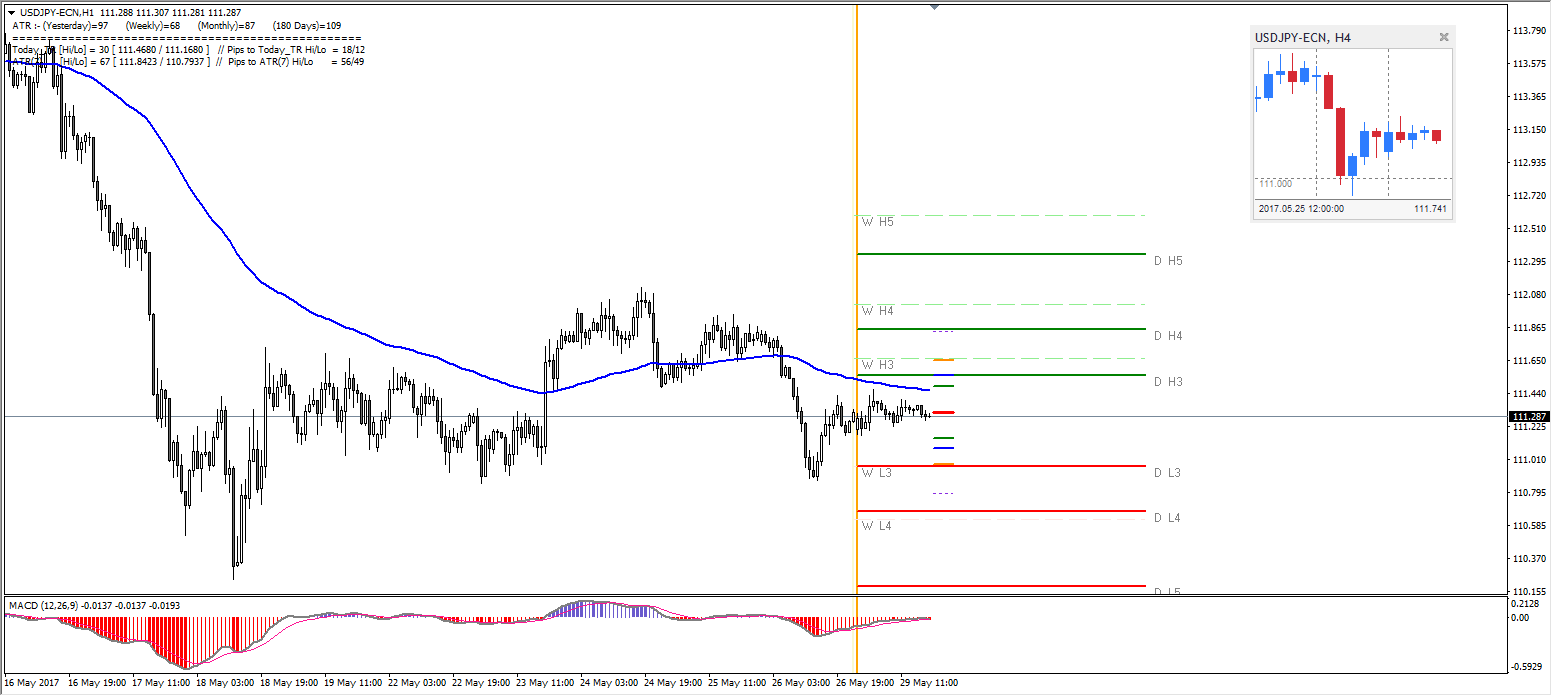Click the 111.000 level label in mini chart
Screen dimensions: 1552x696
pos(1275,184)
